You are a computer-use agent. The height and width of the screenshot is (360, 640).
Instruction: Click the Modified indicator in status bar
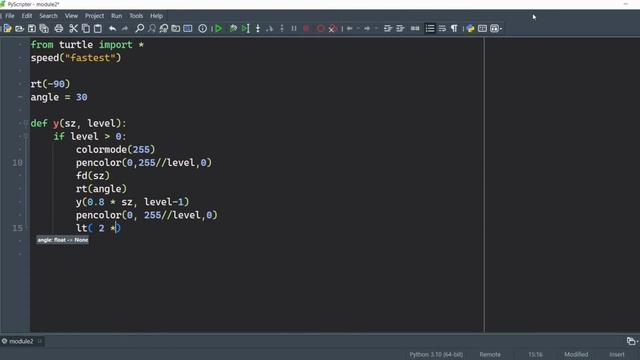click(576, 354)
